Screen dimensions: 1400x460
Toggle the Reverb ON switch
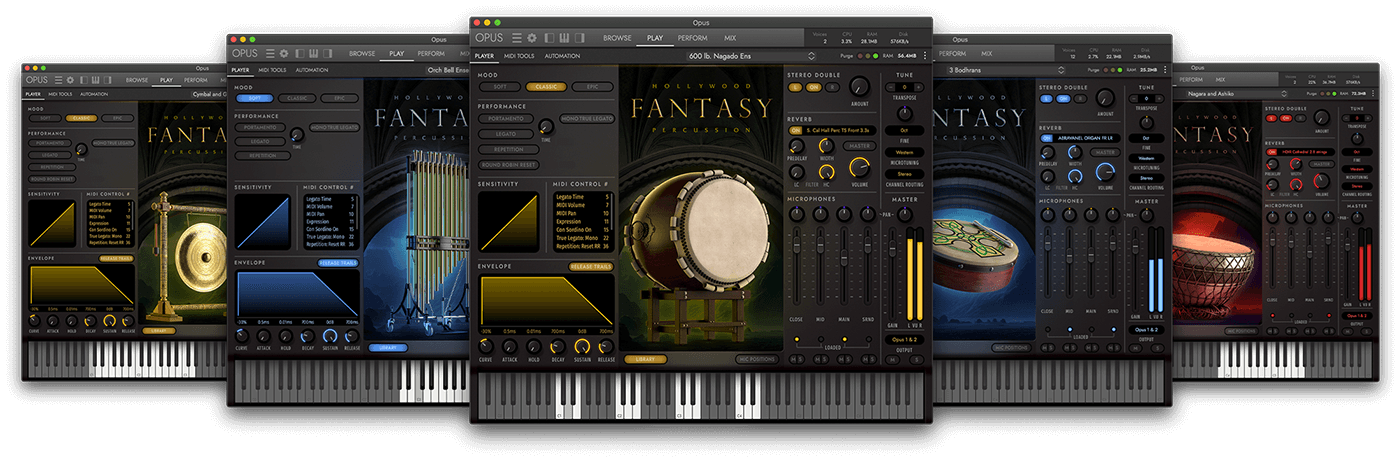(x=797, y=129)
